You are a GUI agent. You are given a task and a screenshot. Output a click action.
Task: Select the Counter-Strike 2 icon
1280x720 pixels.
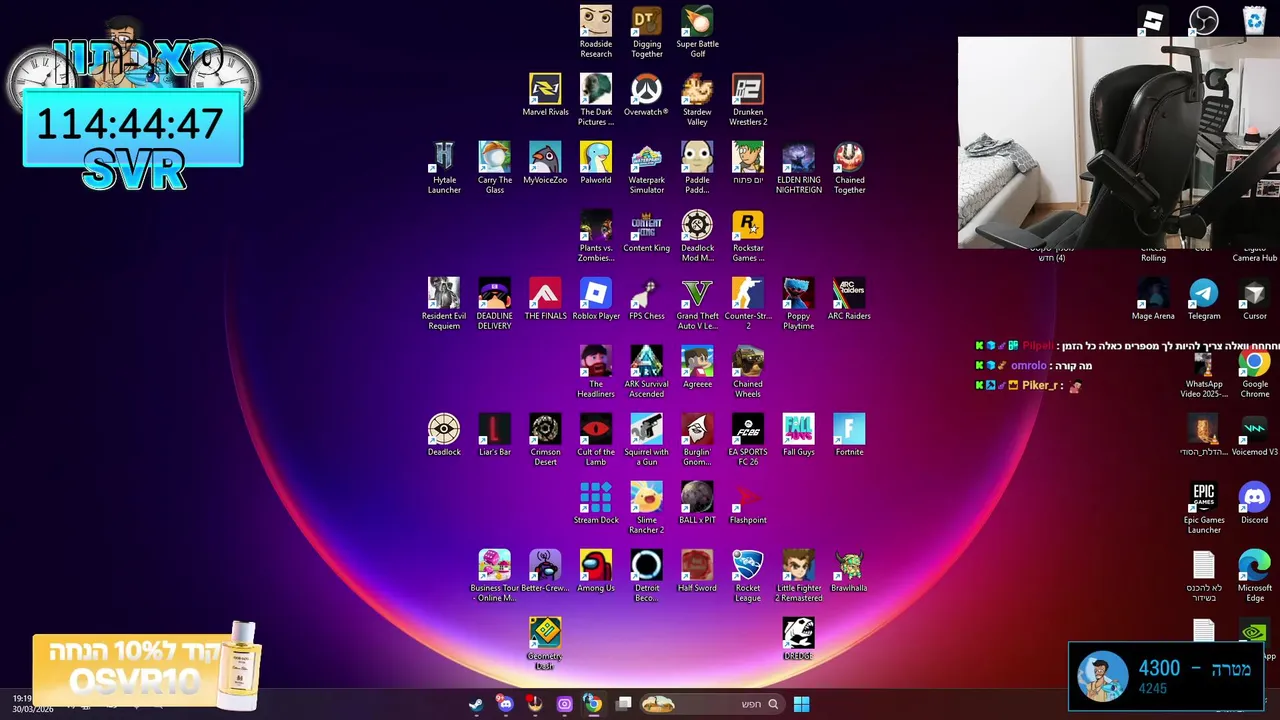[x=748, y=293]
